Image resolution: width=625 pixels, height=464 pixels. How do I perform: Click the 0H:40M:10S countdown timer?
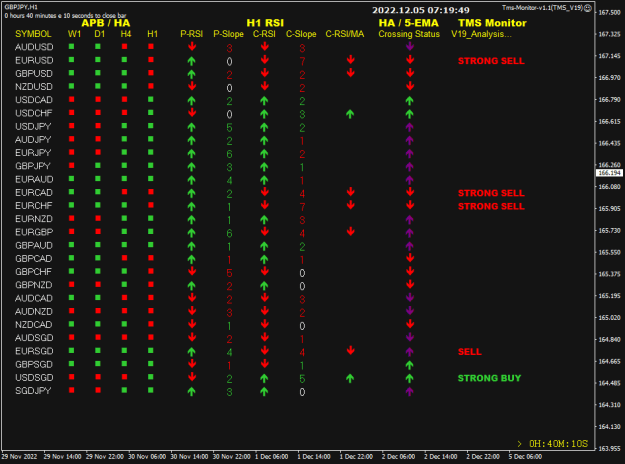coord(558,444)
